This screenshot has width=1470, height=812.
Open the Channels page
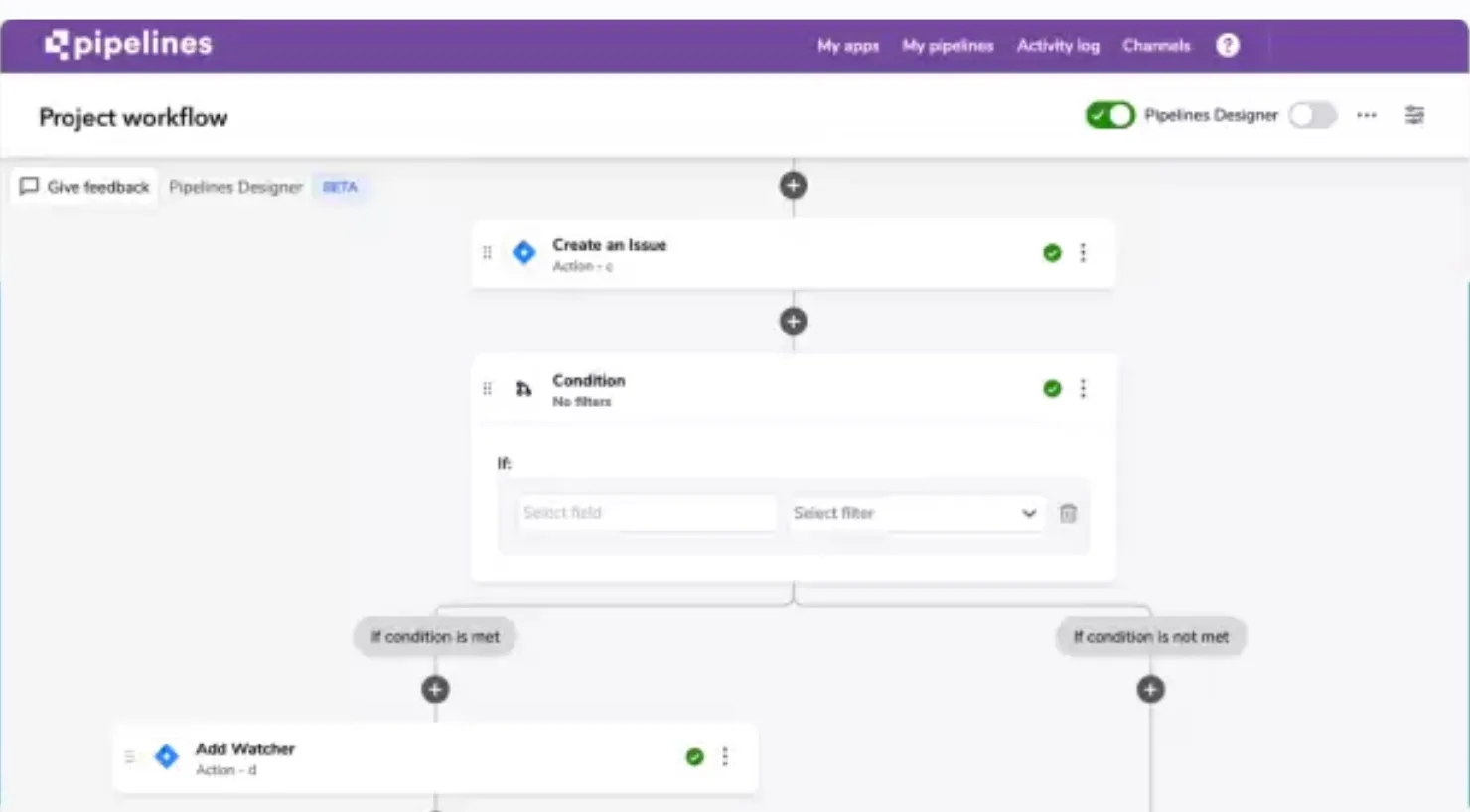click(x=1156, y=46)
